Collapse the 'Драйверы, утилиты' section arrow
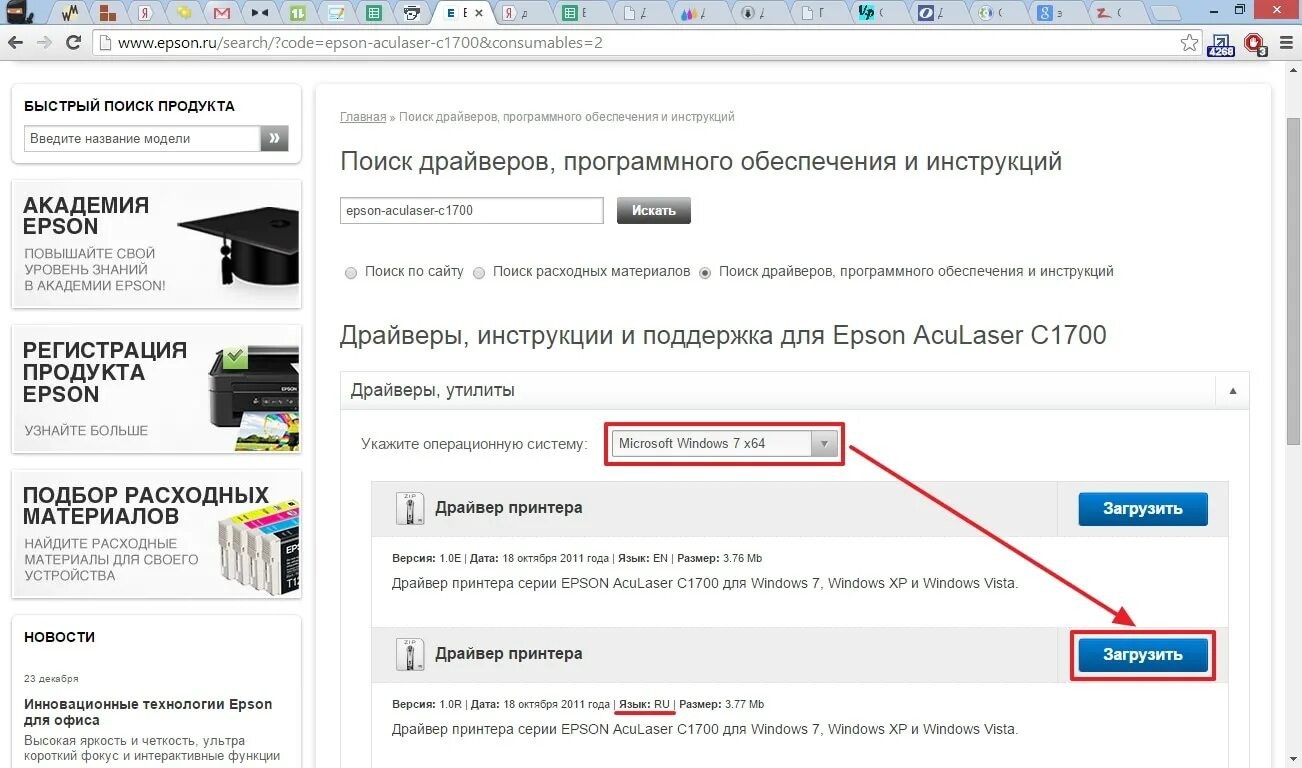 click(1232, 391)
